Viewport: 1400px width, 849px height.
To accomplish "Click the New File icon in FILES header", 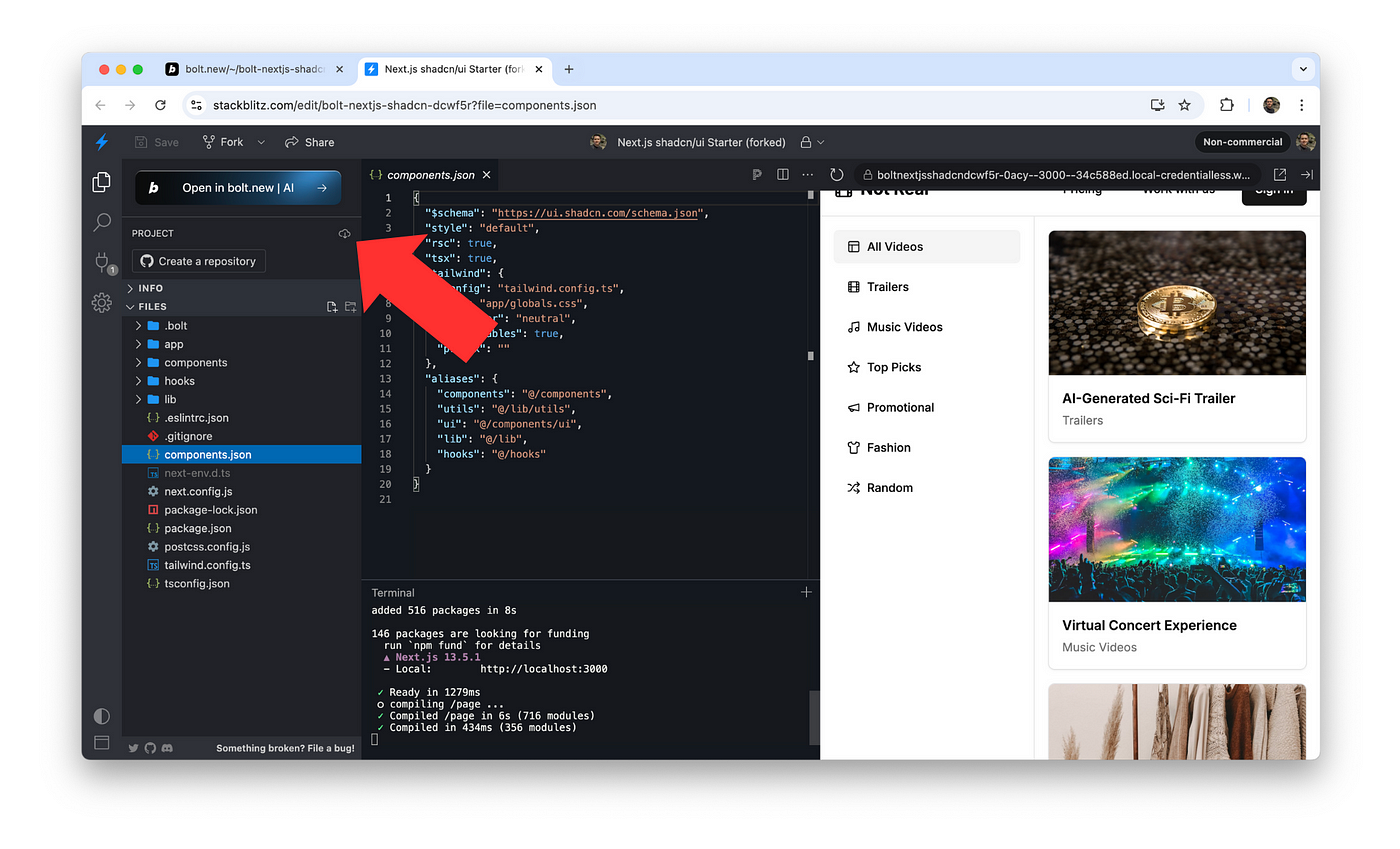I will (332, 307).
